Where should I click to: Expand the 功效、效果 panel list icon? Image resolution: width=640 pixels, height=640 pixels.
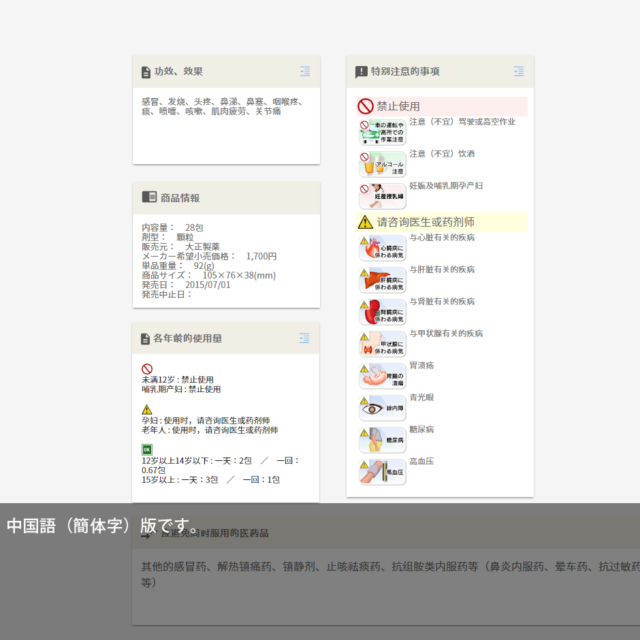point(304,71)
